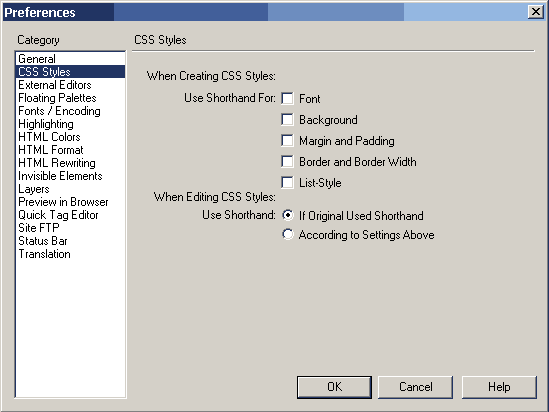Open Help for the Preferences dialog
The height and width of the screenshot is (412, 549).
pos(499,387)
